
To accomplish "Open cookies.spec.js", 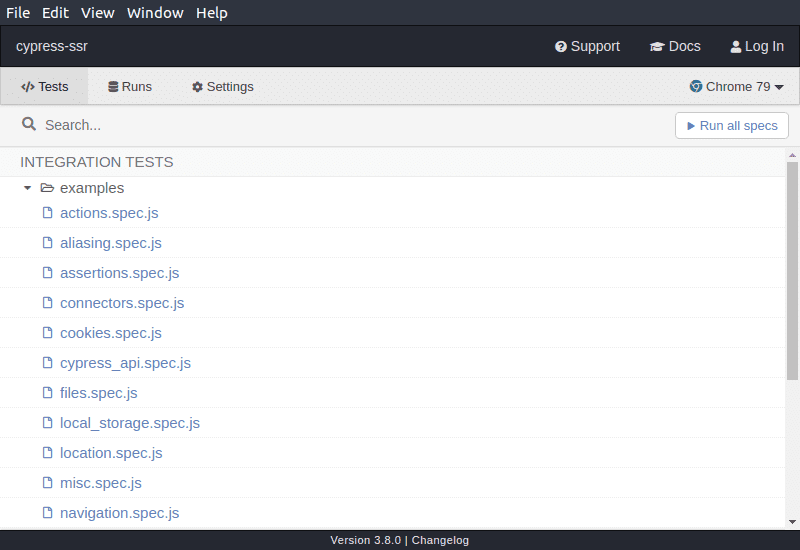I will (111, 333).
